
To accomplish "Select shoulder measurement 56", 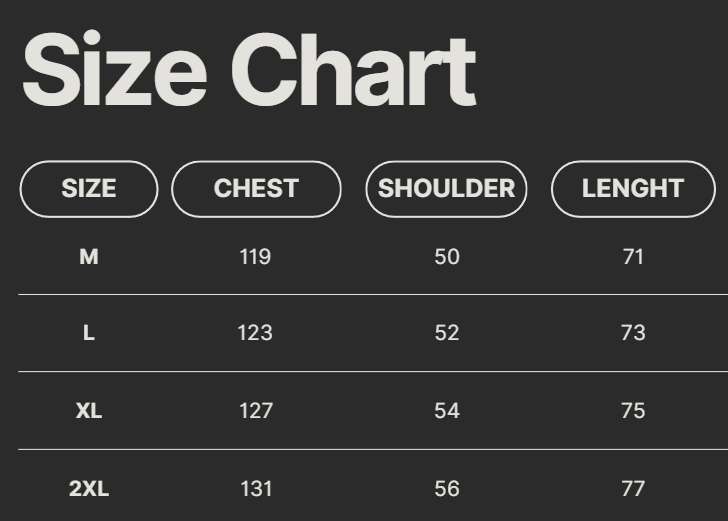I will pos(447,489).
